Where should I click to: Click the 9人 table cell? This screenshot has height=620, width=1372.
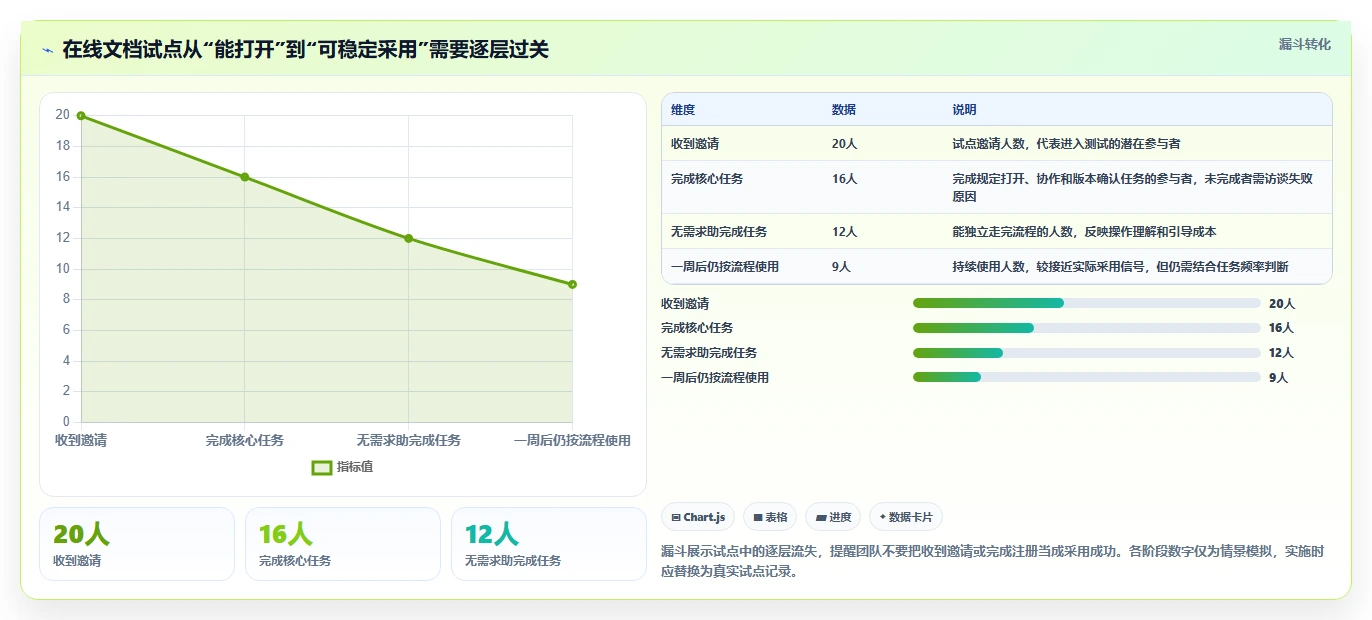[841, 267]
